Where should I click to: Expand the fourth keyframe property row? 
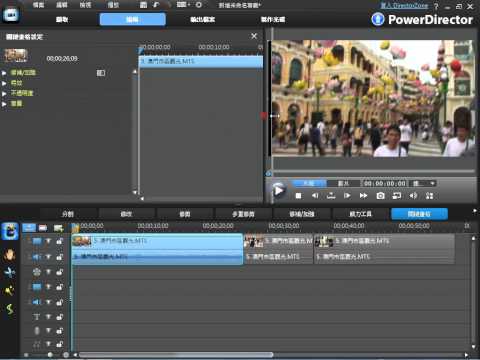point(4,104)
